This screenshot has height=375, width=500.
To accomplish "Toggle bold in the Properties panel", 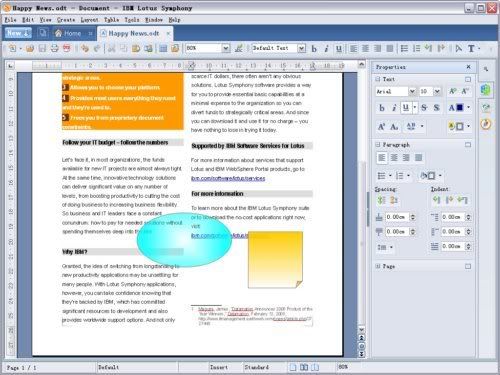I will tap(382, 108).
